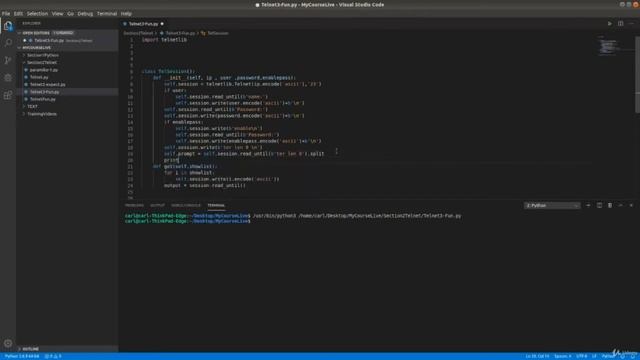Click the editor vertical scrollbar
This screenshot has height=360, width=640.
[637, 75]
